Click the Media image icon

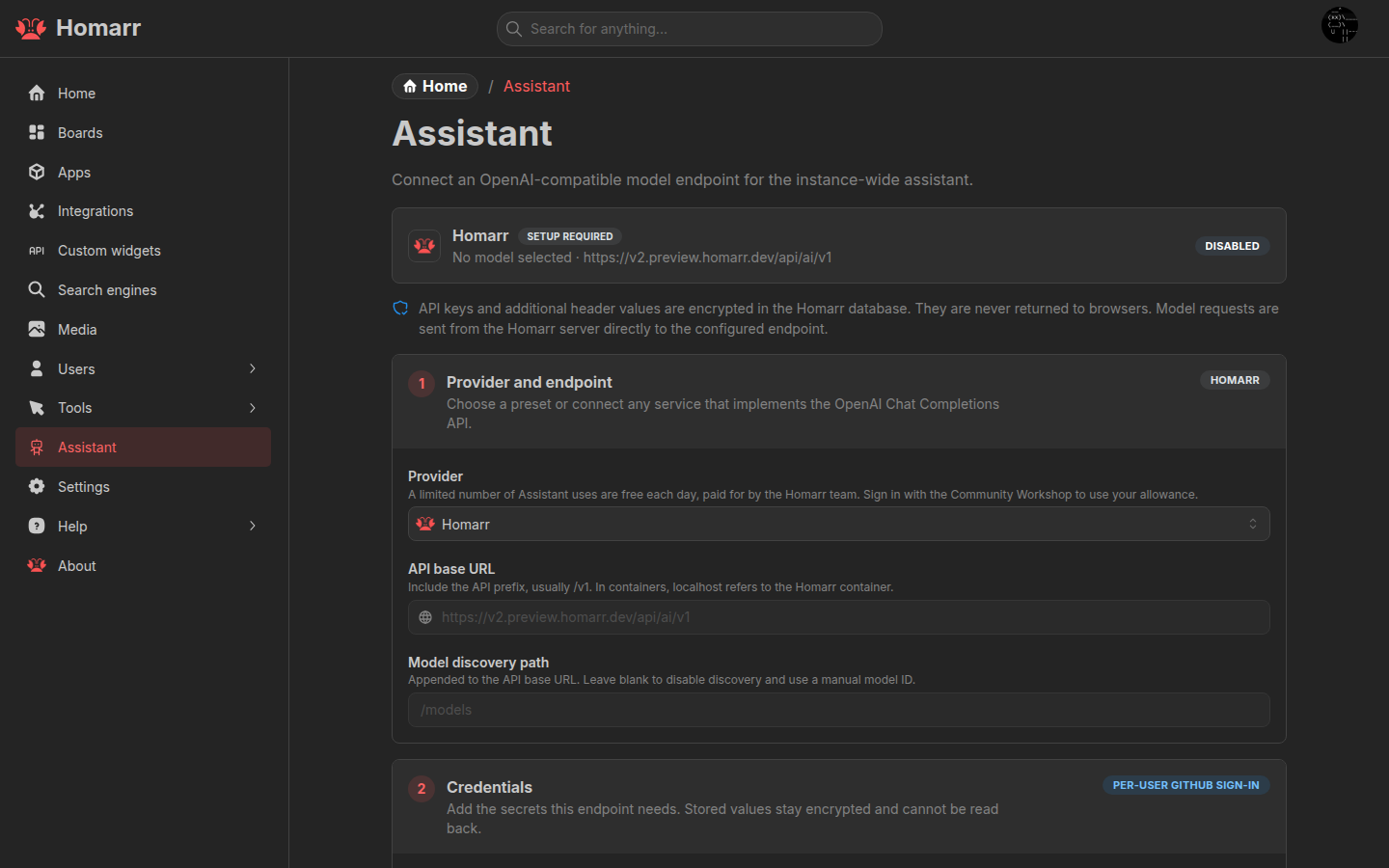tap(37, 329)
